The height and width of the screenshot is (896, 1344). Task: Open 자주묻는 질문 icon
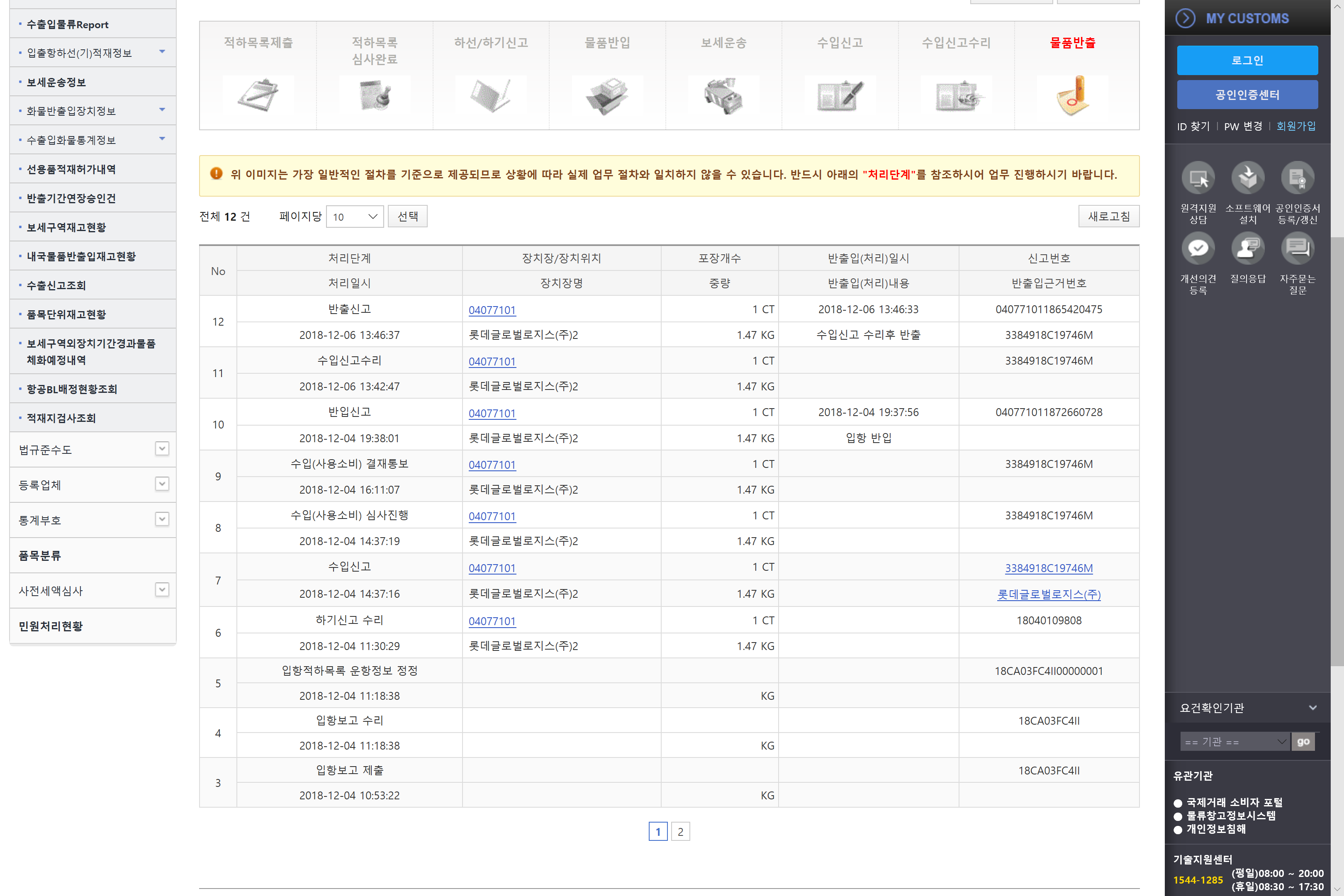[1297, 248]
